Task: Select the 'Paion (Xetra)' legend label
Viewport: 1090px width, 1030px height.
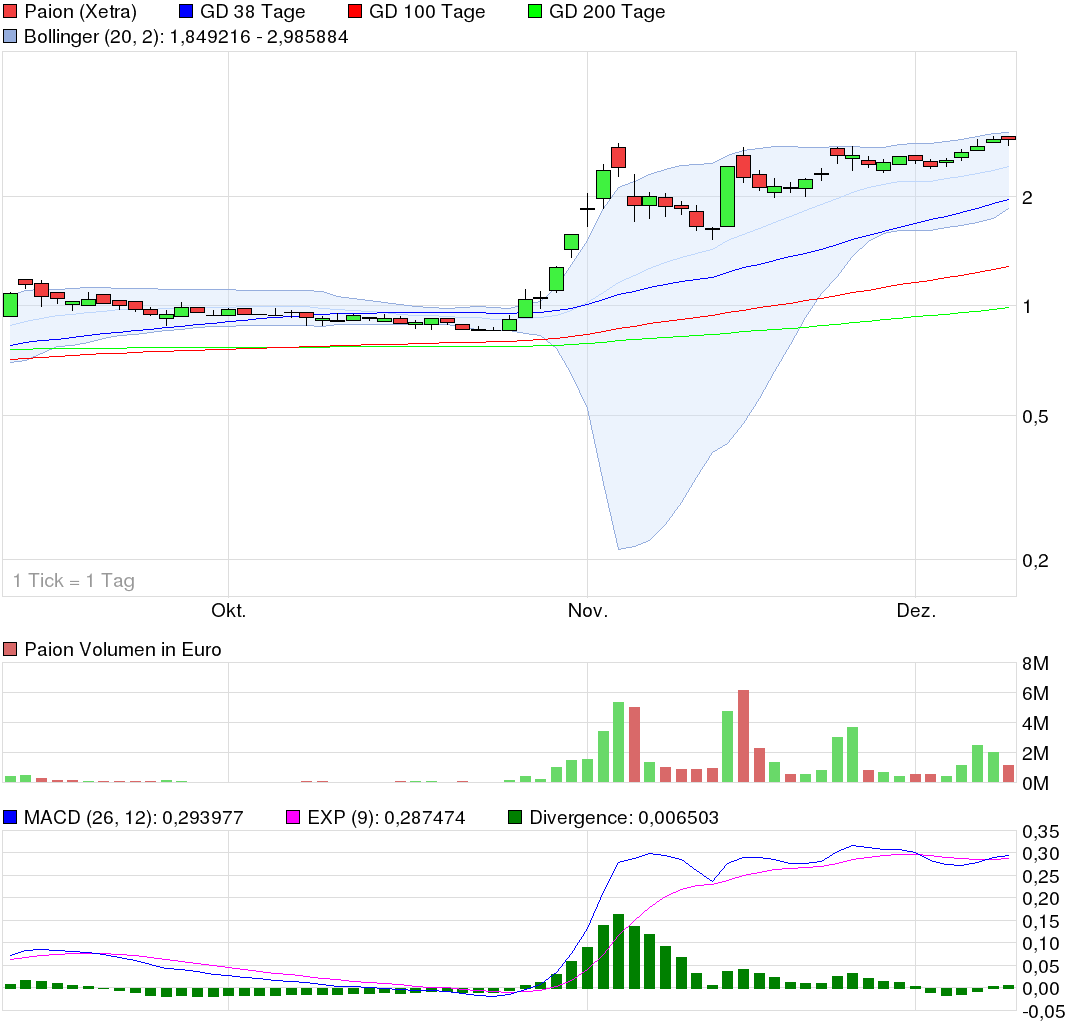Action: (x=81, y=12)
